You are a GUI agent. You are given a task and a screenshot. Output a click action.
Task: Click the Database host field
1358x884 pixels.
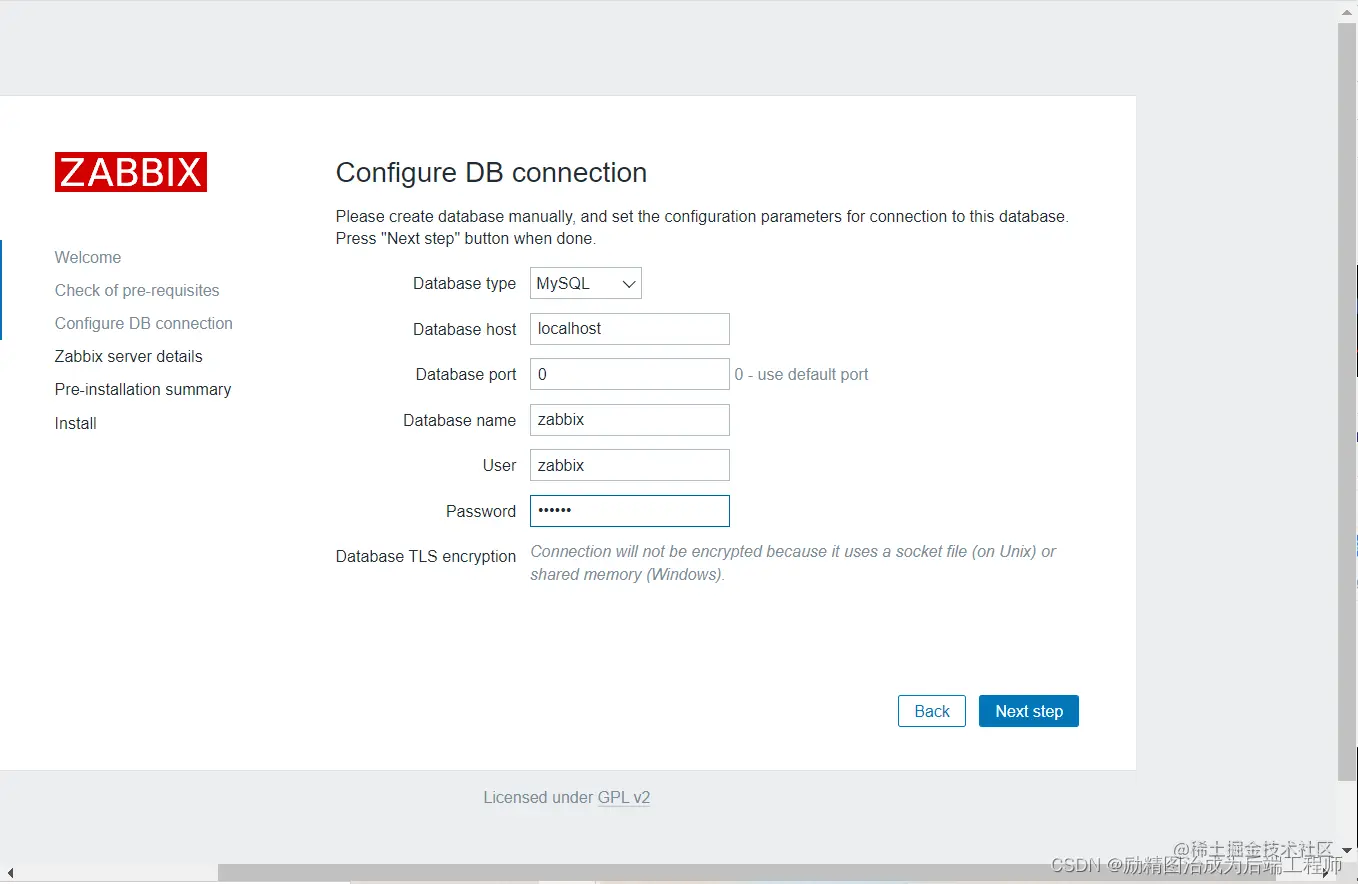630,329
